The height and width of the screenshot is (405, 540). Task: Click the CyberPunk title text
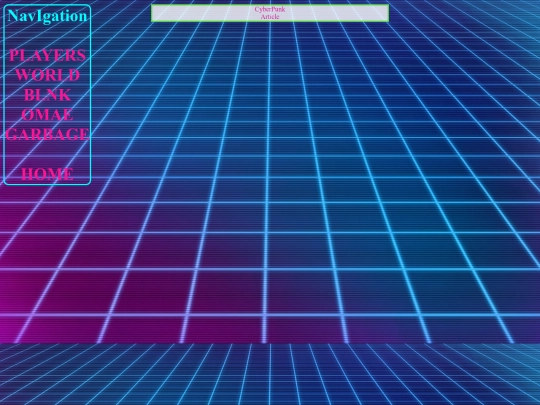pos(270,9)
